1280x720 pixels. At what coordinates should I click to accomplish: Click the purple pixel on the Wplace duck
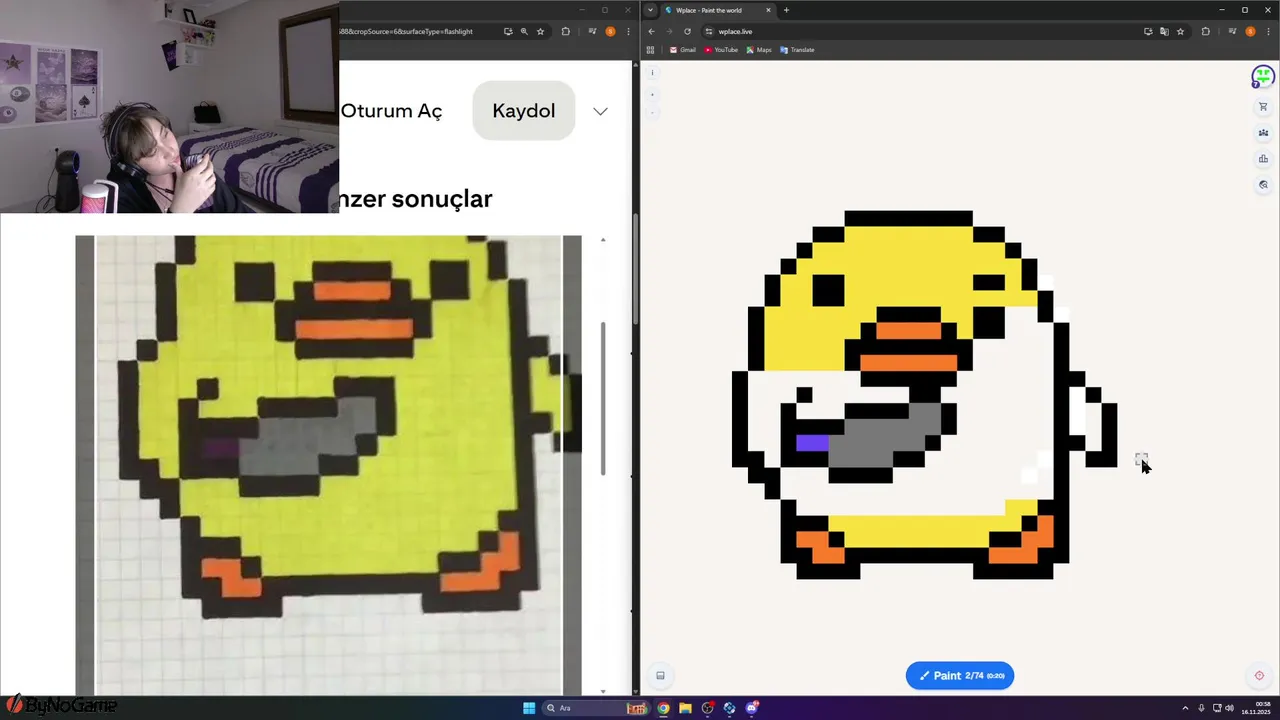(812, 442)
